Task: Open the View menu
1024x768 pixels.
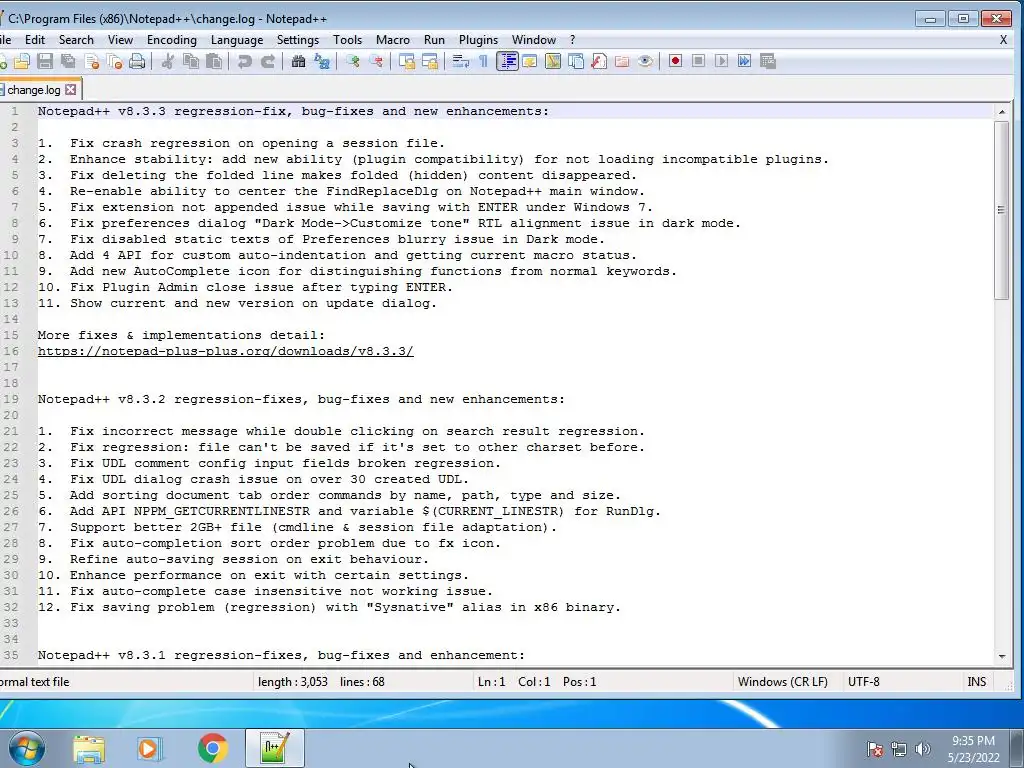Action: (120, 40)
